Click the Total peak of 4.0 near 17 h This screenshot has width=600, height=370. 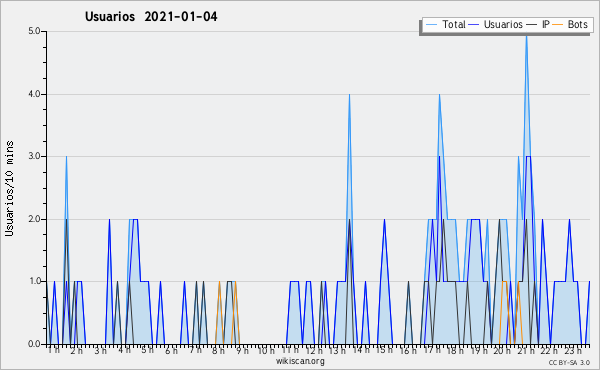coord(440,95)
